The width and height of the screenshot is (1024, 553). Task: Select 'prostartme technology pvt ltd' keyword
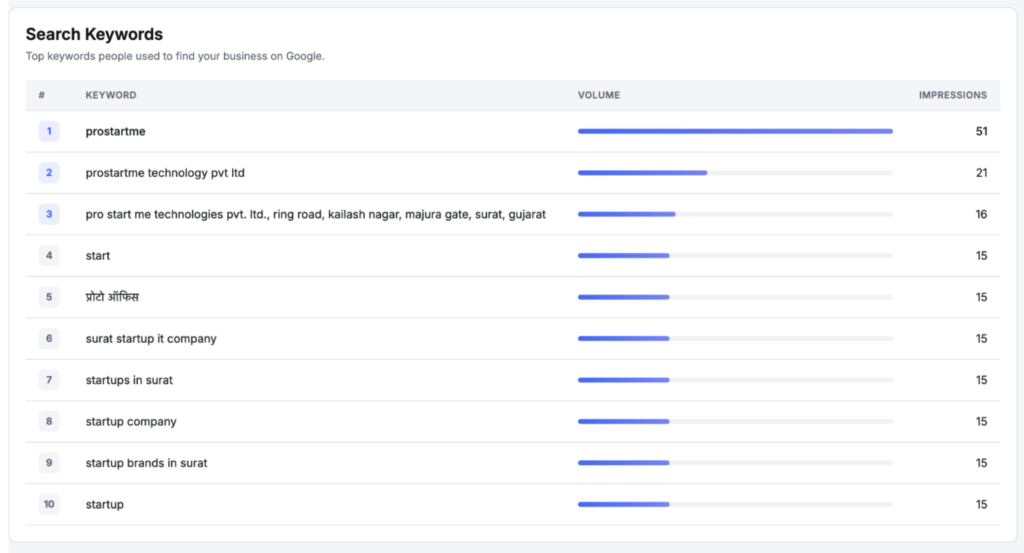point(165,173)
